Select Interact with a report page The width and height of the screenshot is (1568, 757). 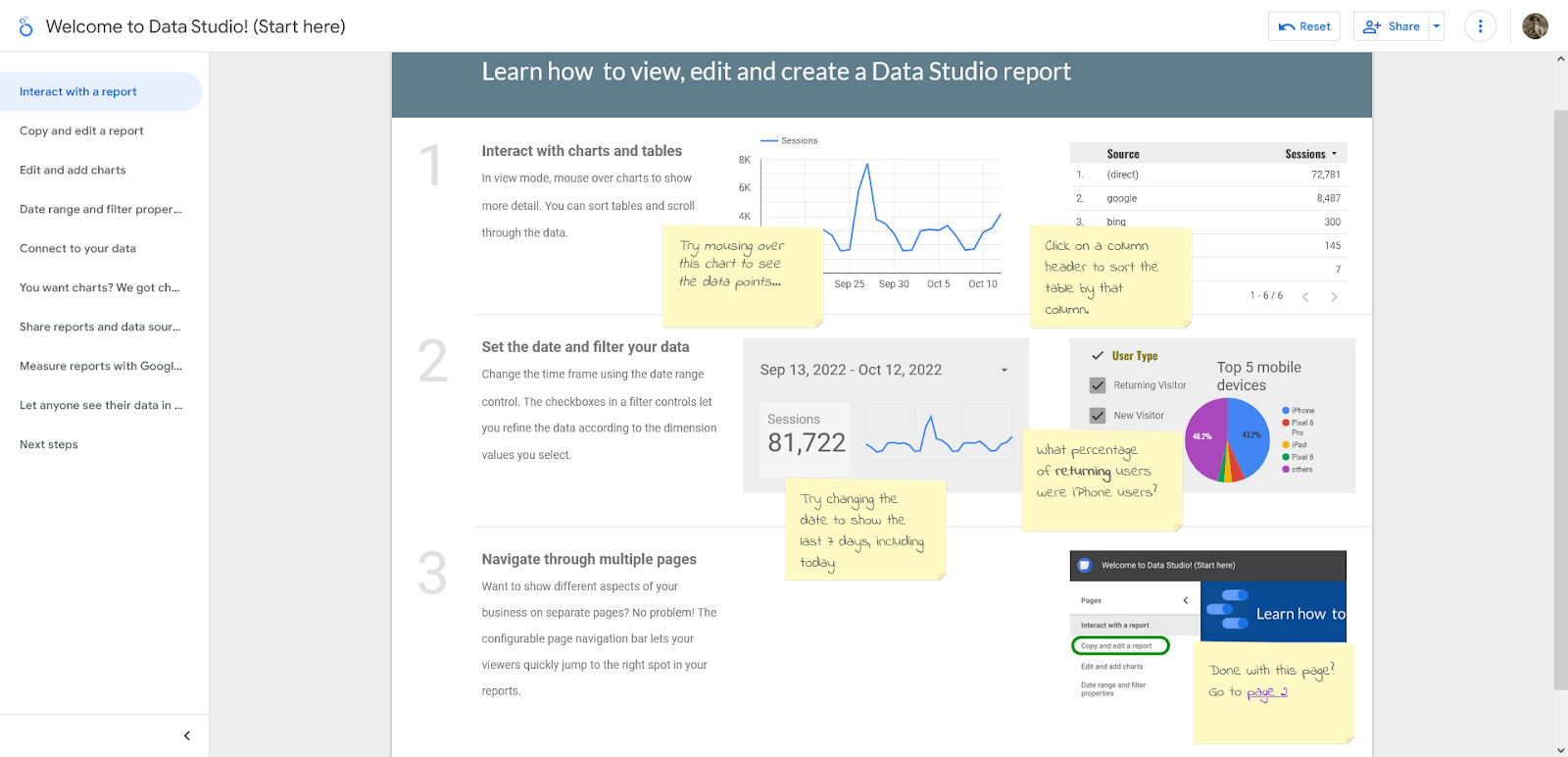tap(101, 91)
